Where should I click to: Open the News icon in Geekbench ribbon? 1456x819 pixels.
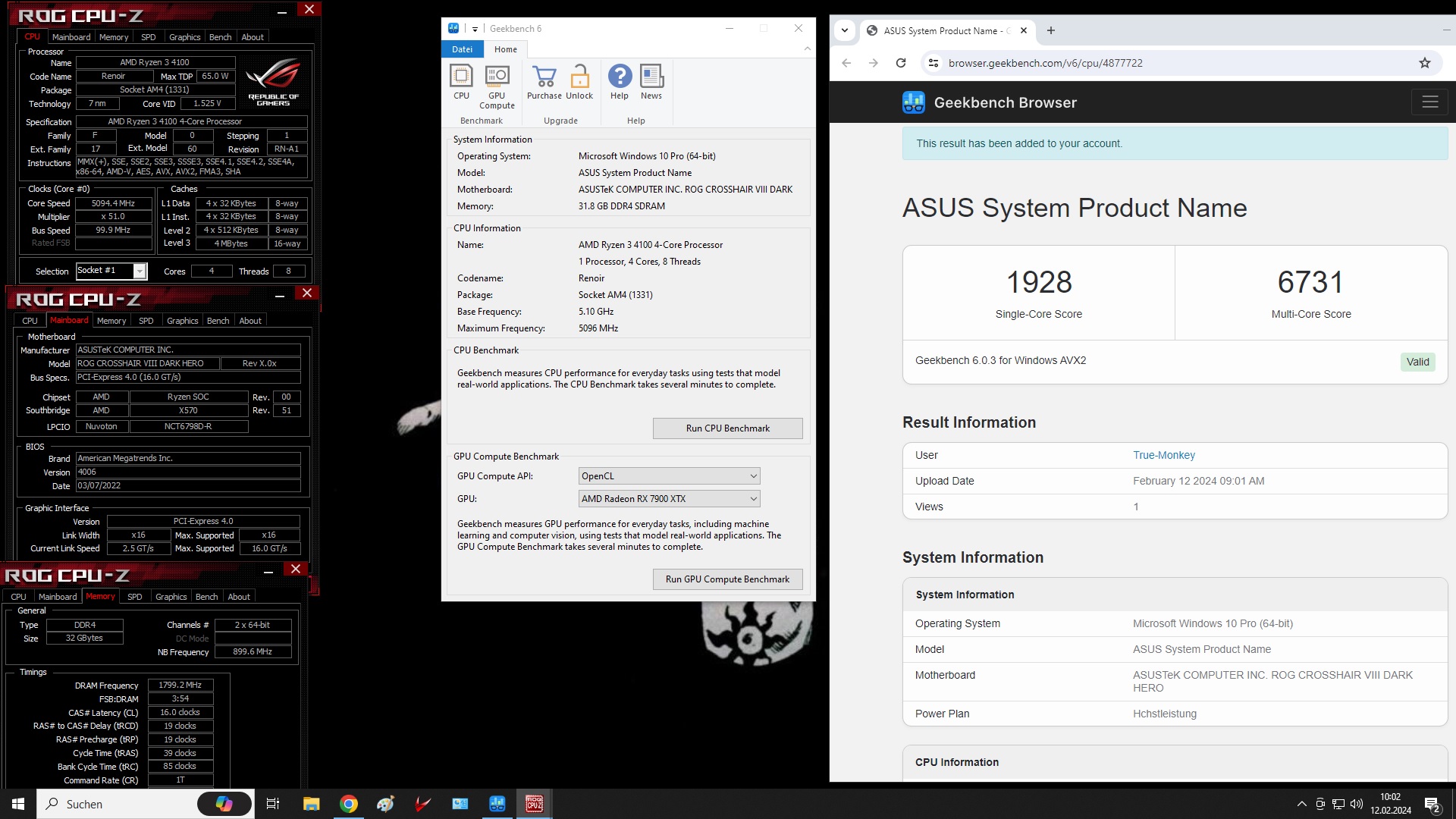(x=651, y=82)
